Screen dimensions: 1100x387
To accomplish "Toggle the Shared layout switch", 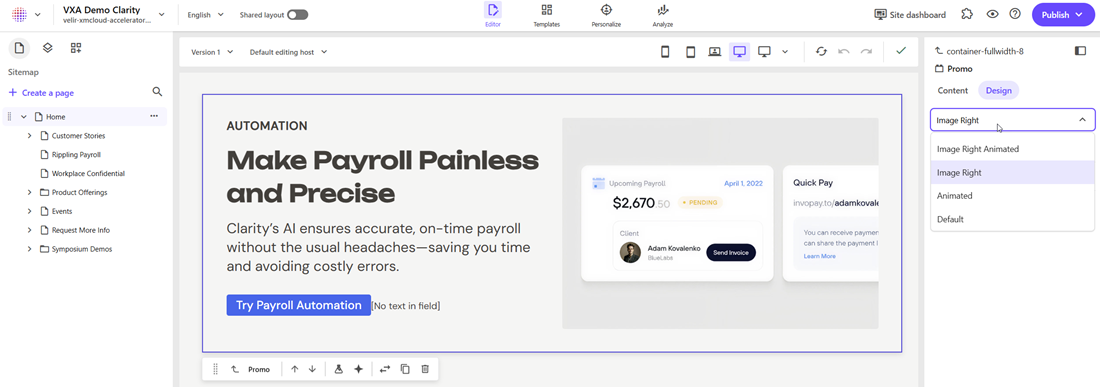I will click(x=297, y=15).
